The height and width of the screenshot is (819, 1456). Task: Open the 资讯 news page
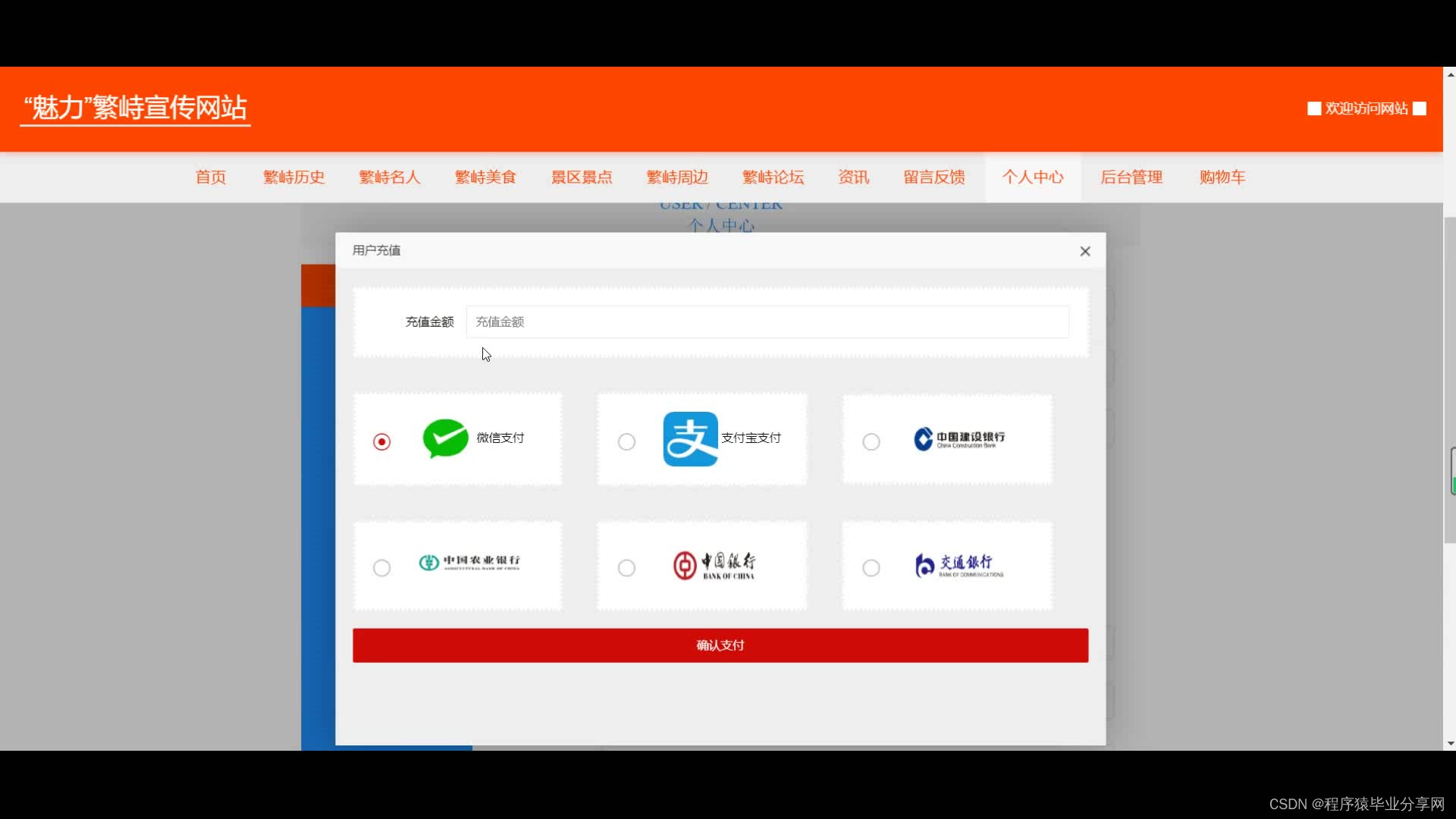(854, 177)
